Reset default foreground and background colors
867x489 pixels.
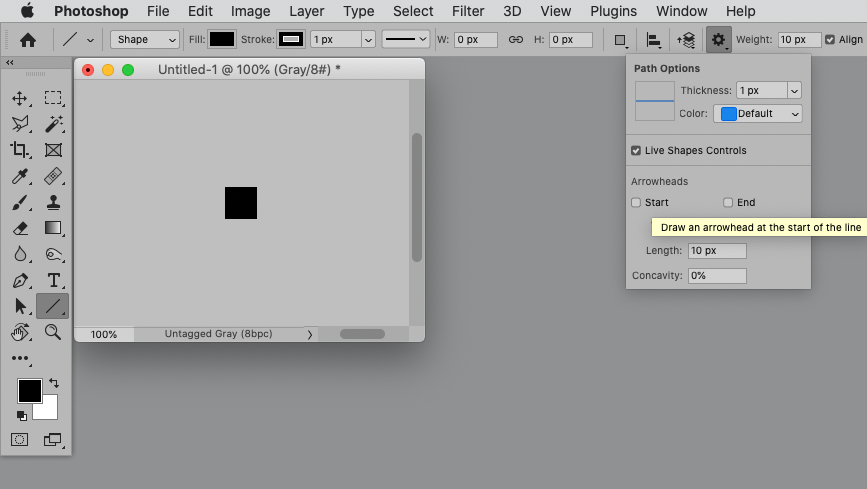[22, 415]
